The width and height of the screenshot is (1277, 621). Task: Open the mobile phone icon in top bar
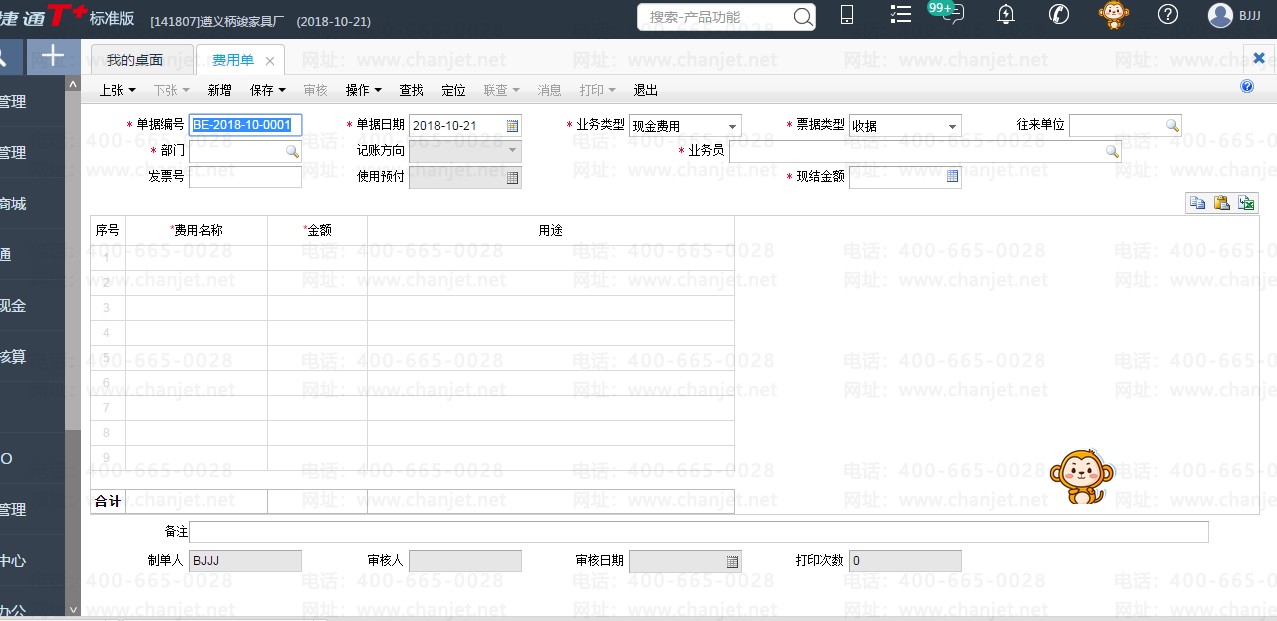click(x=847, y=15)
